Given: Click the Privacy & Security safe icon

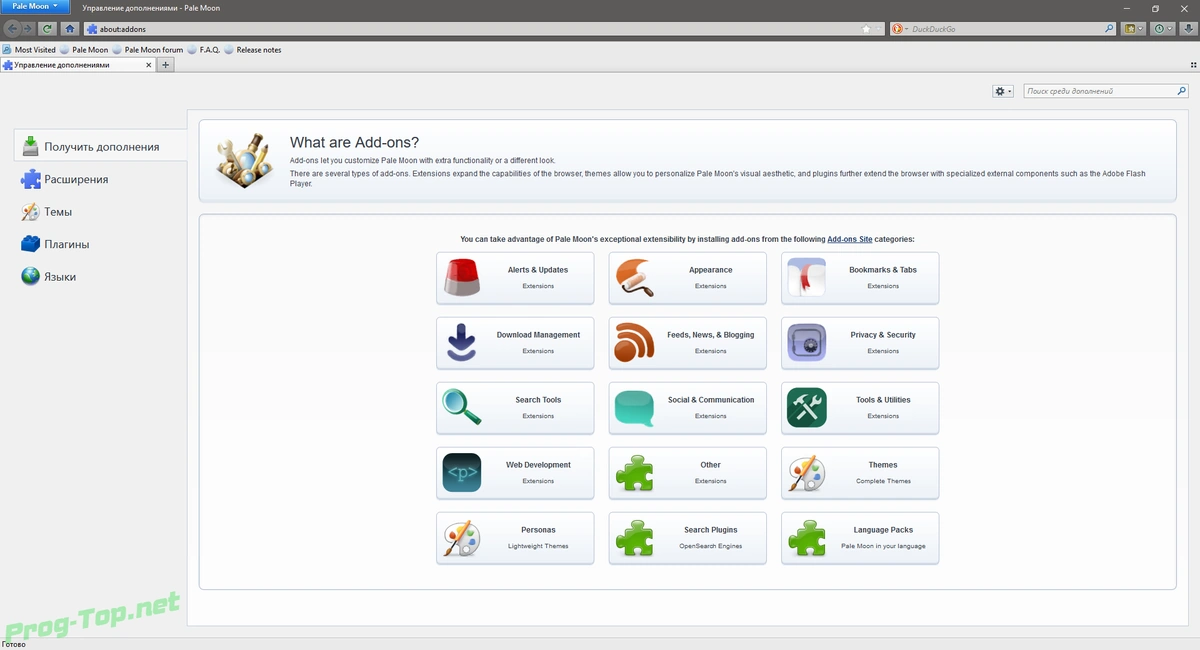Looking at the screenshot, I should point(806,343).
